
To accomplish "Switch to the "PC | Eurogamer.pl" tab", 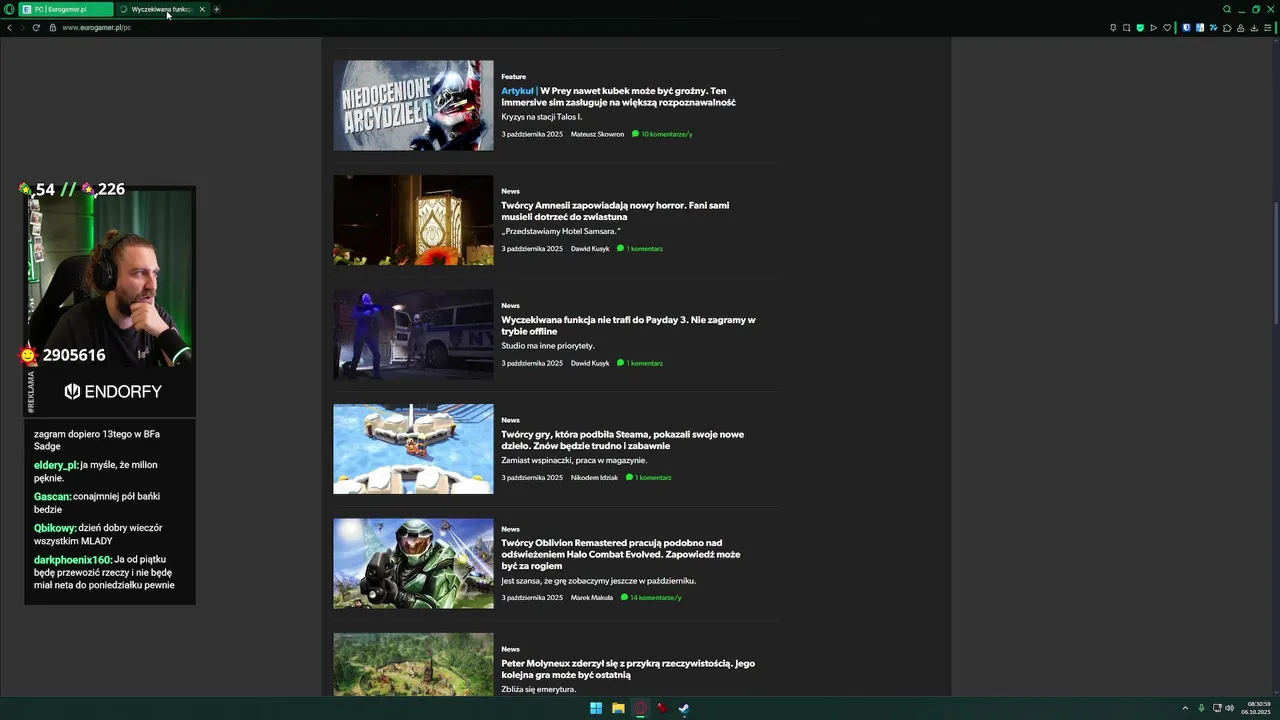I will [66, 9].
